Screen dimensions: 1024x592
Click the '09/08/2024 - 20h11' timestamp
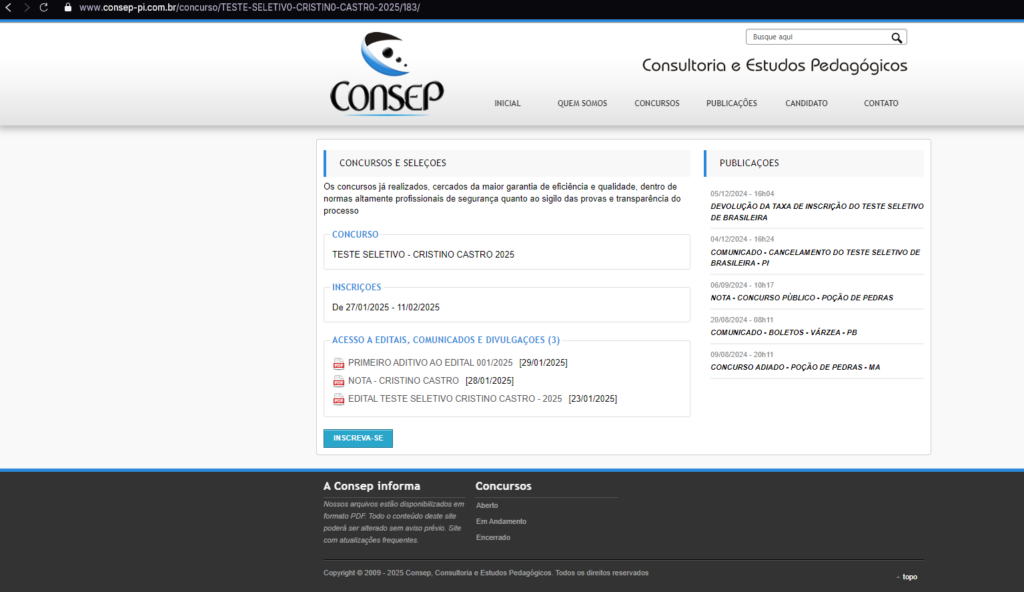point(742,354)
